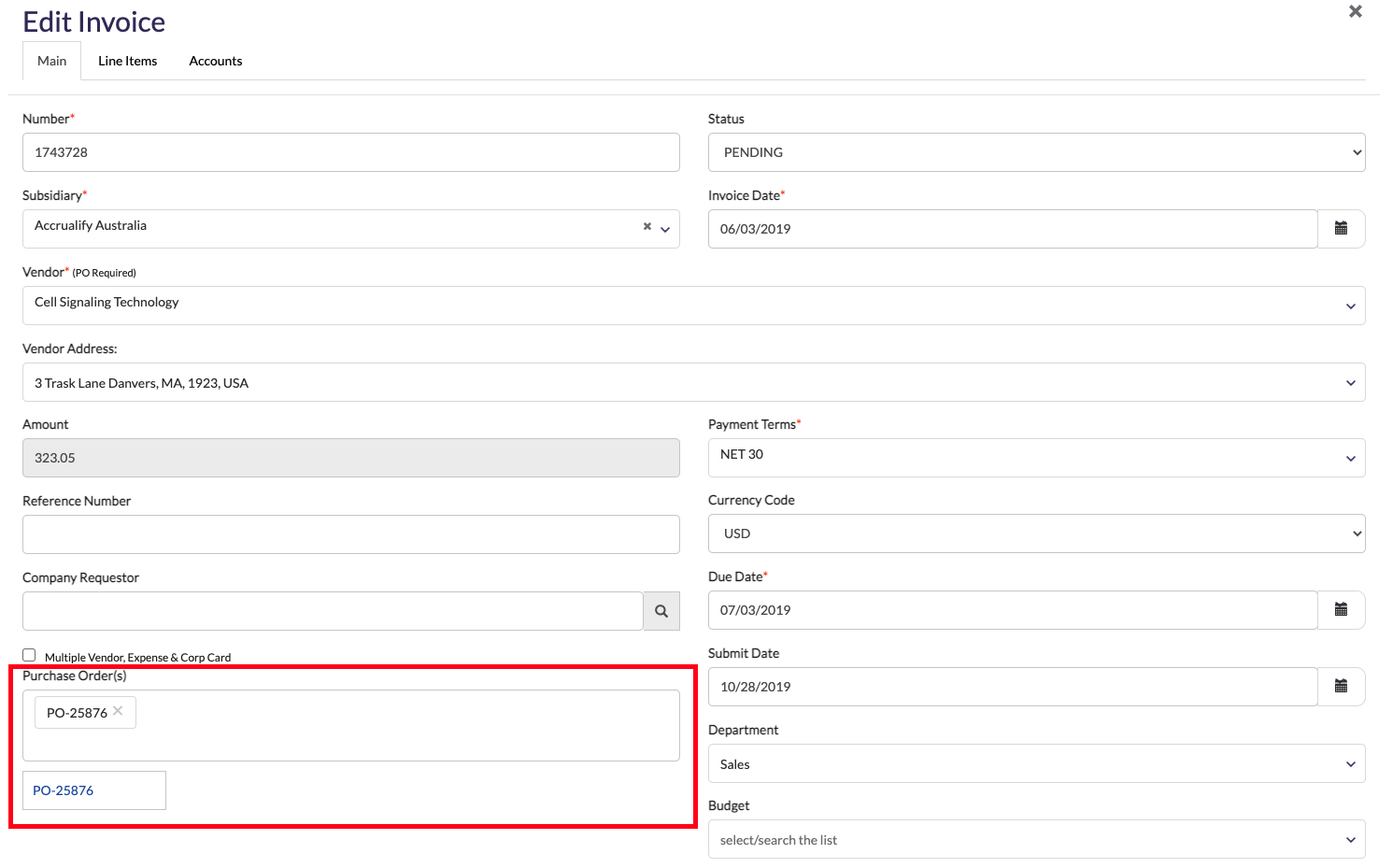Image resolution: width=1393 pixels, height=868 pixels.
Task: Open the Currency Code USD dropdown
Action: tap(1036, 534)
